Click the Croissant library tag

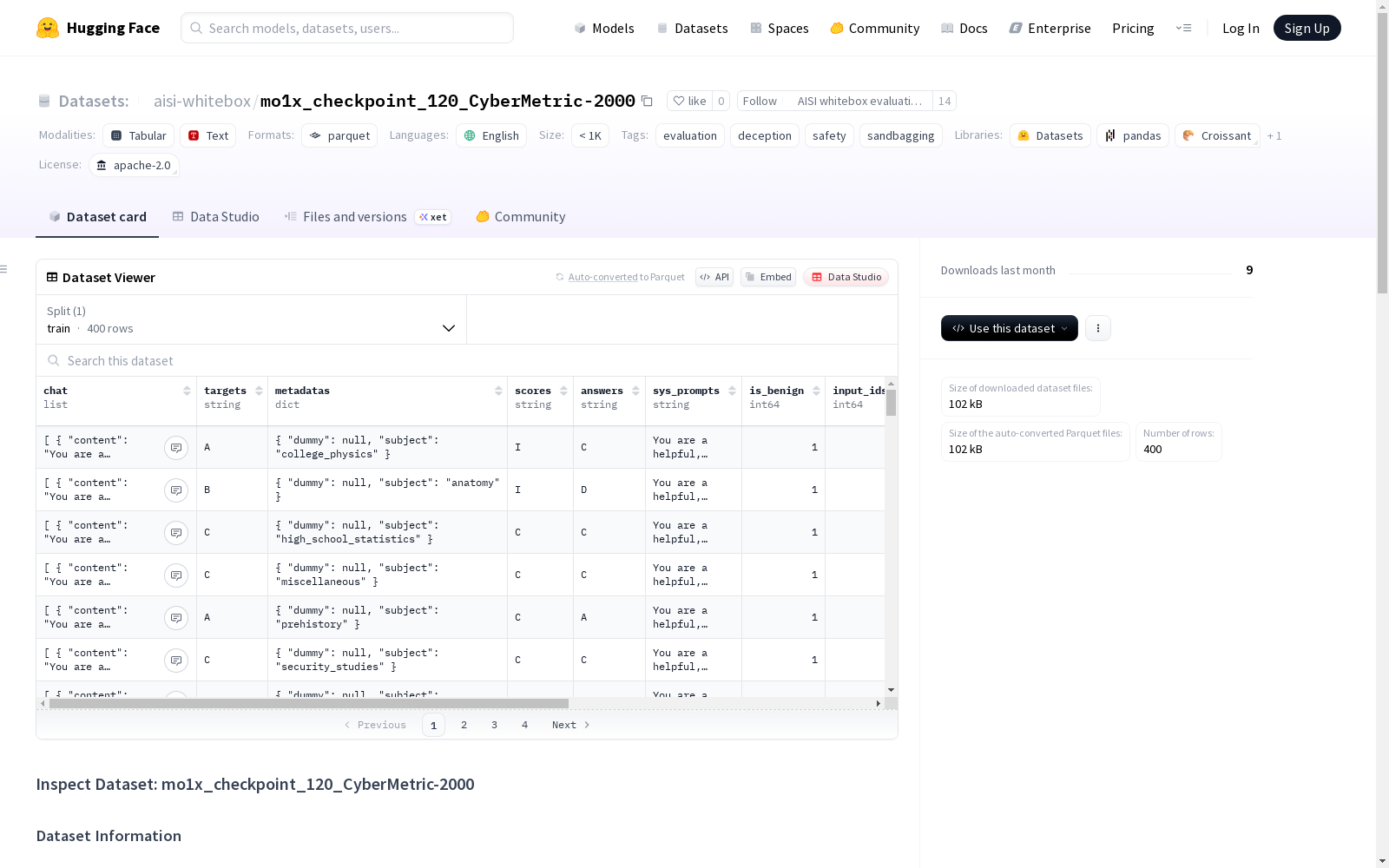1217,135
